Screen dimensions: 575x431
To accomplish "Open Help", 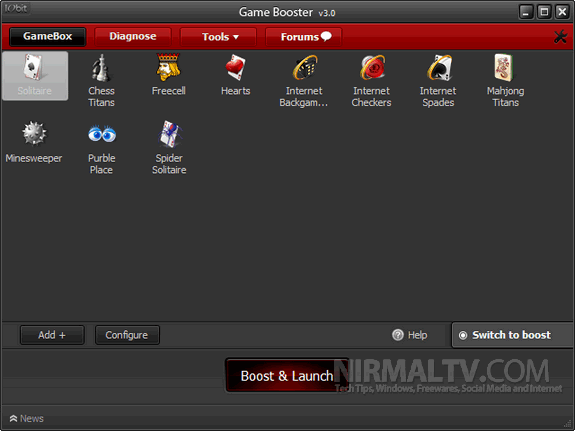I will coord(410,335).
